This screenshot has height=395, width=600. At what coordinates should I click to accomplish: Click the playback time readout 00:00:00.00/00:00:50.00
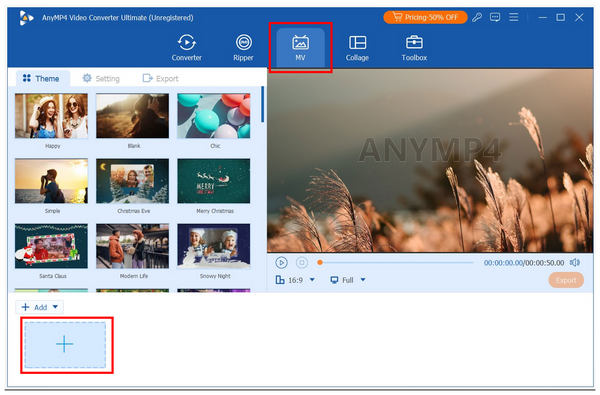(524, 263)
